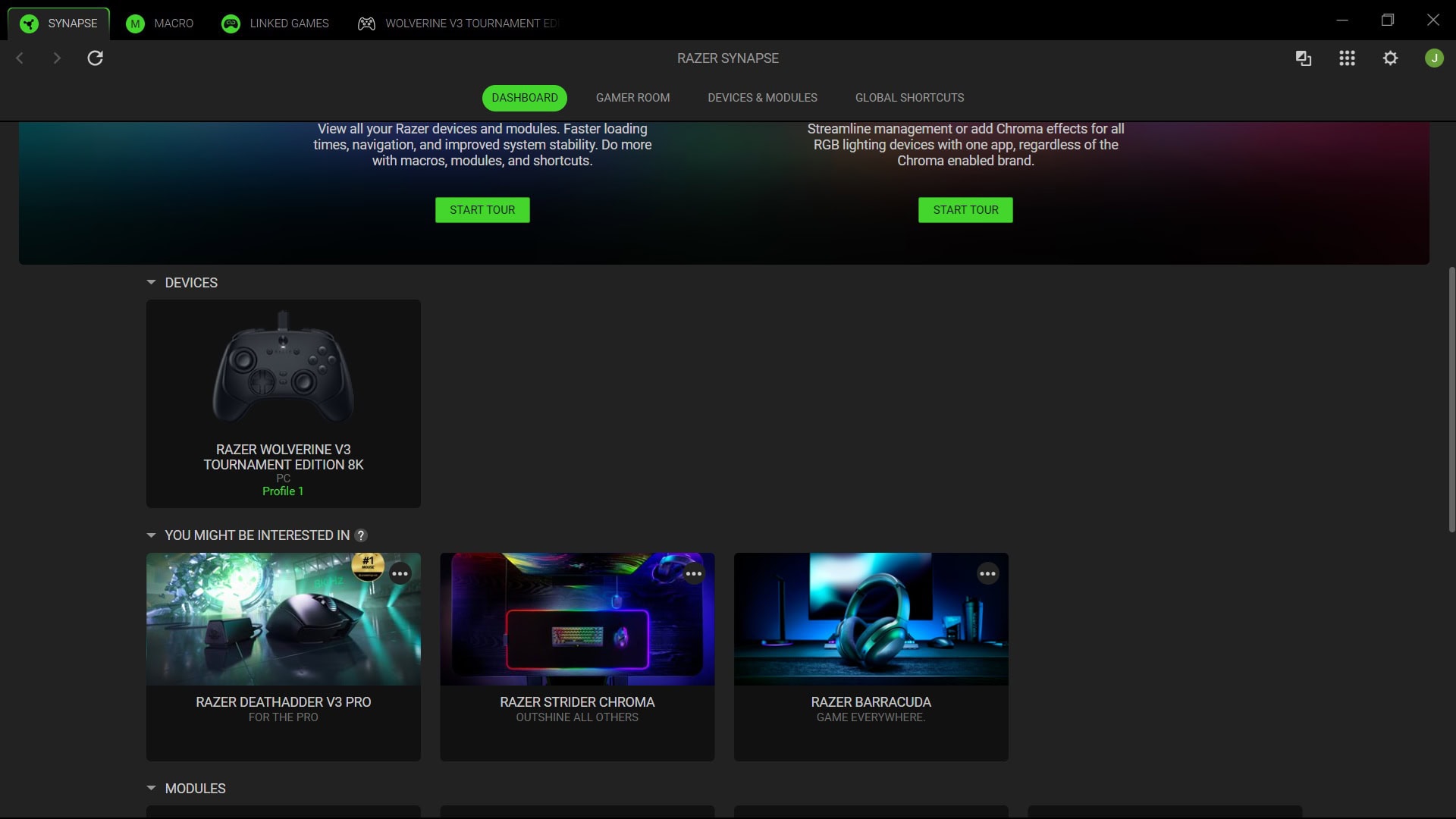Click the refresh icon

tap(96, 58)
